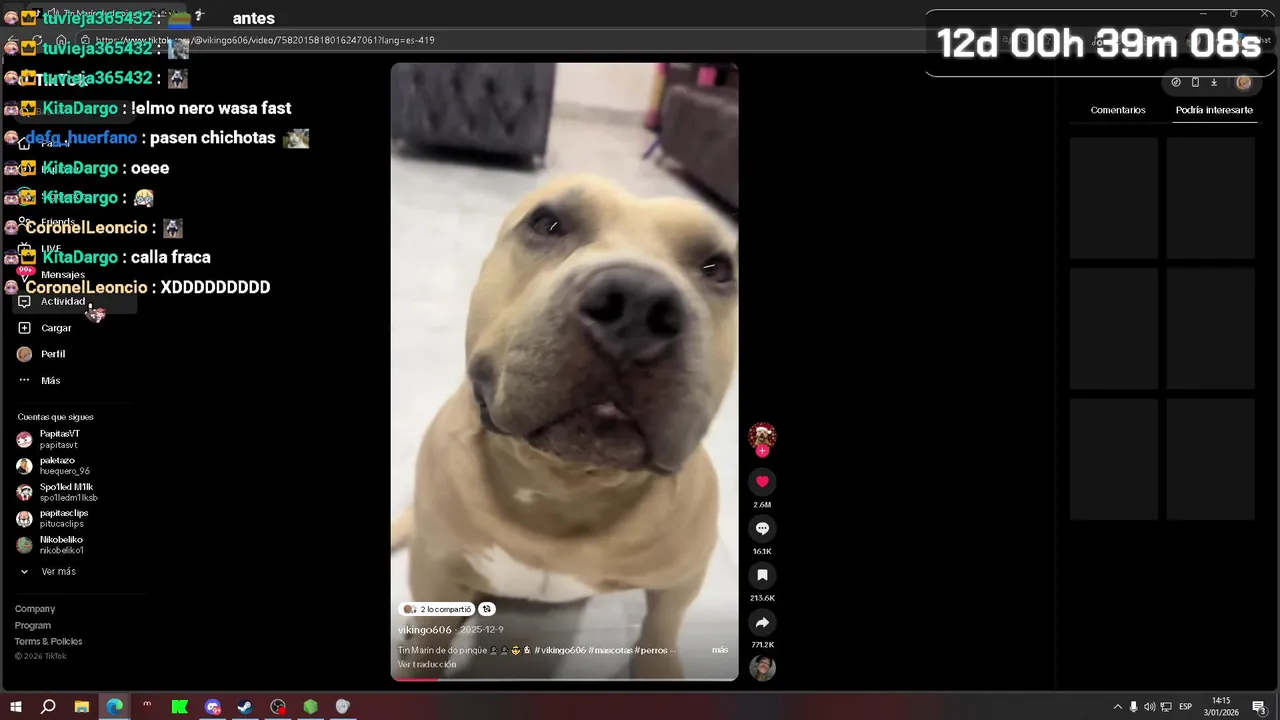
Task: Open #mascotas hashtag
Action: 610,650
